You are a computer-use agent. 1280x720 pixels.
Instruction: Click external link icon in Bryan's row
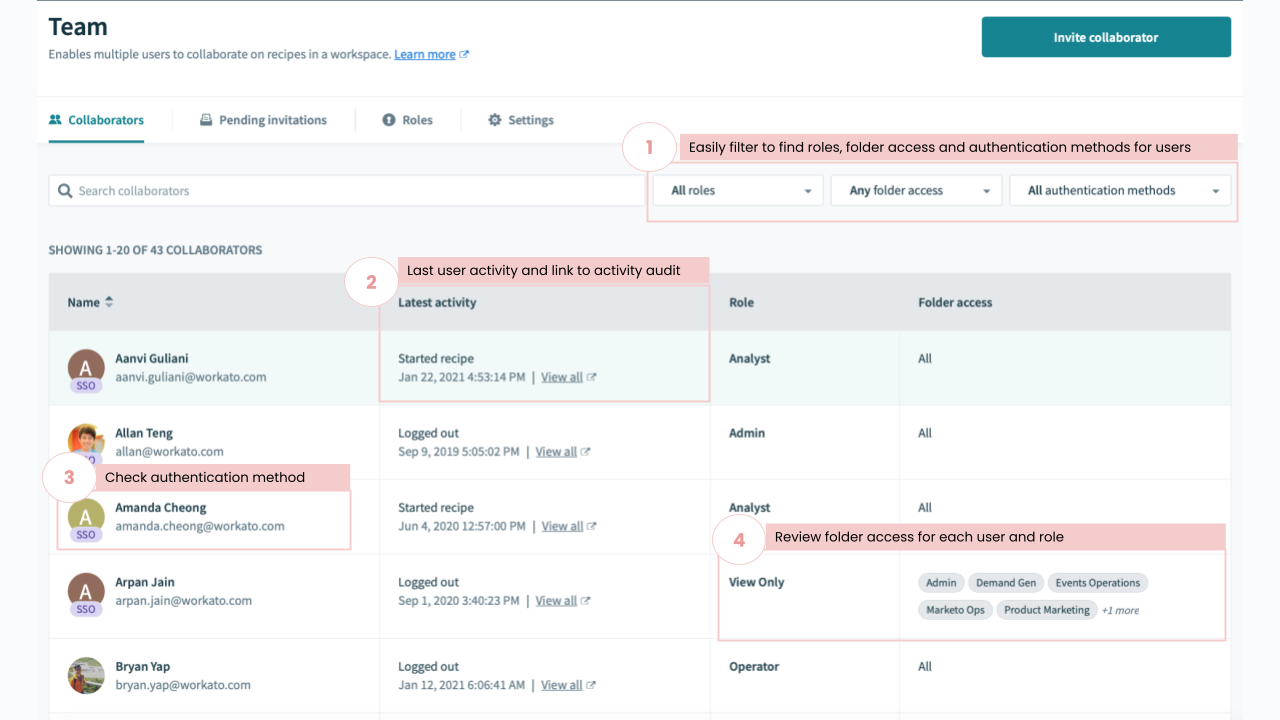(x=592, y=685)
